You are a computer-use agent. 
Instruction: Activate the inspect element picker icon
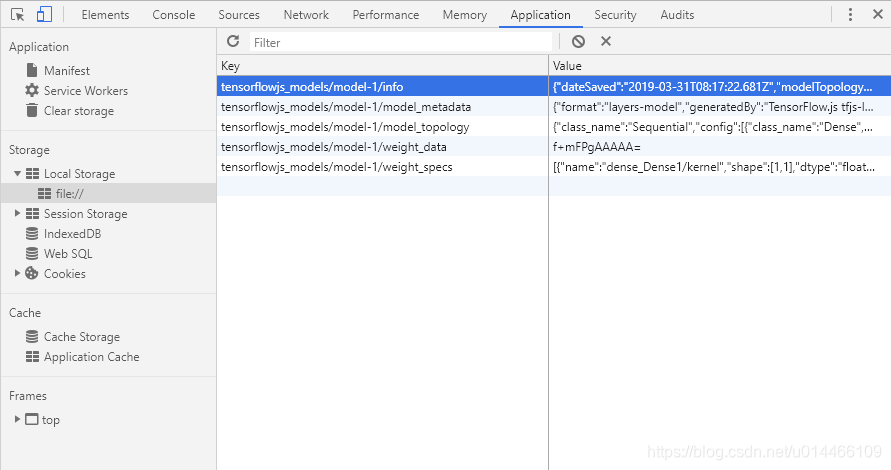(x=18, y=15)
